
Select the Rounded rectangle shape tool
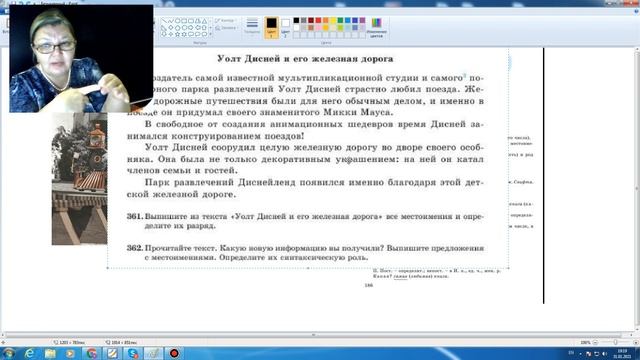(191, 20)
